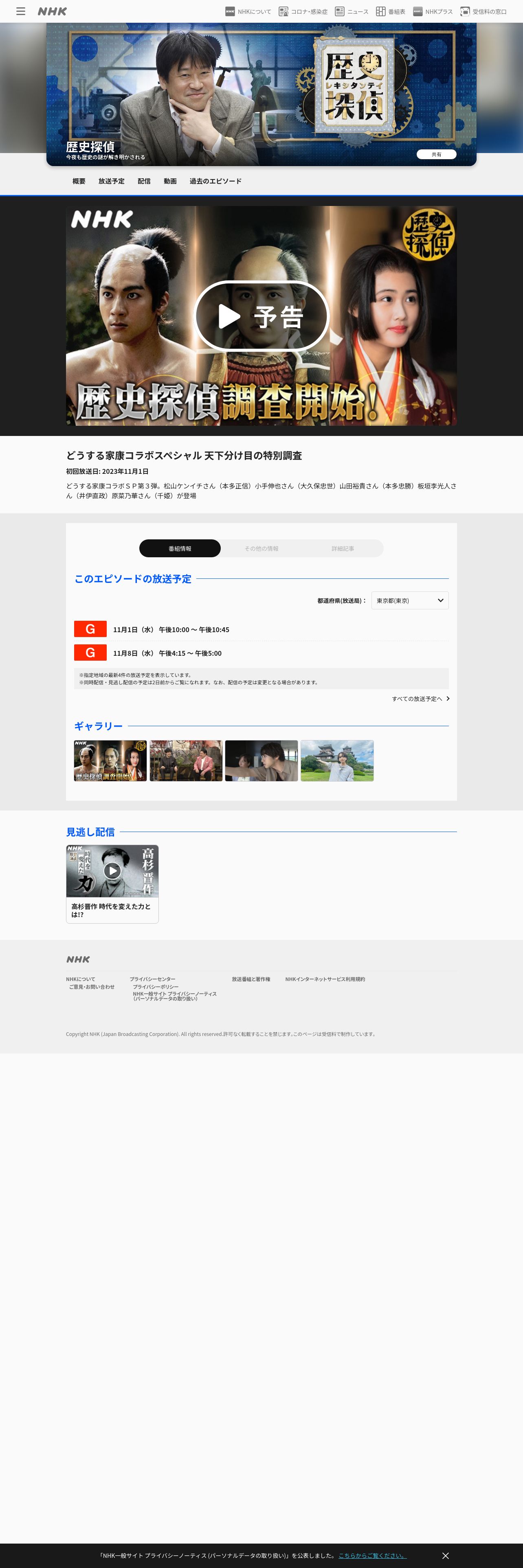Click the footer NHK logo
The width and height of the screenshot is (523, 1568).
point(78,959)
